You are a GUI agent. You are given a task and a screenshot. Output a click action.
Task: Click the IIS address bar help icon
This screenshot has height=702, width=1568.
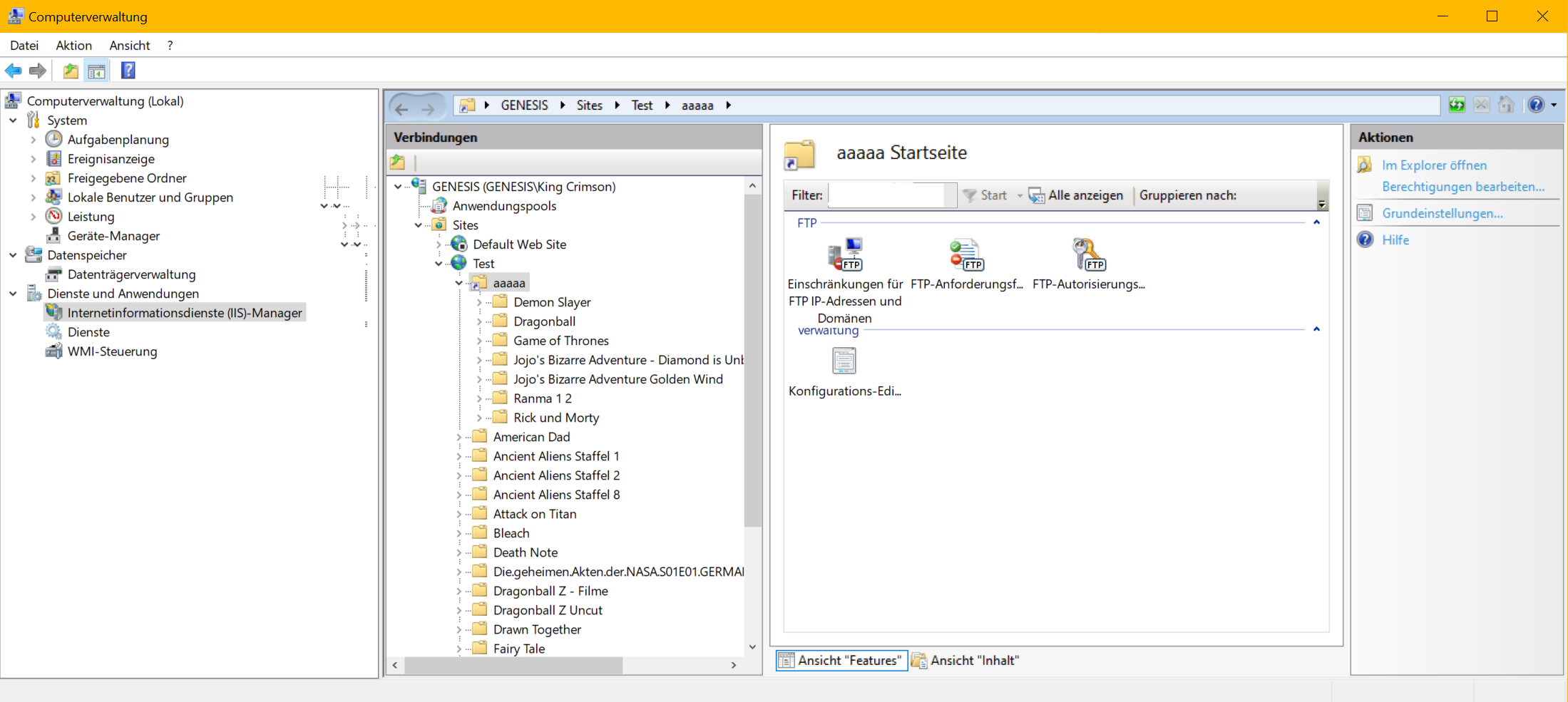pos(1536,105)
